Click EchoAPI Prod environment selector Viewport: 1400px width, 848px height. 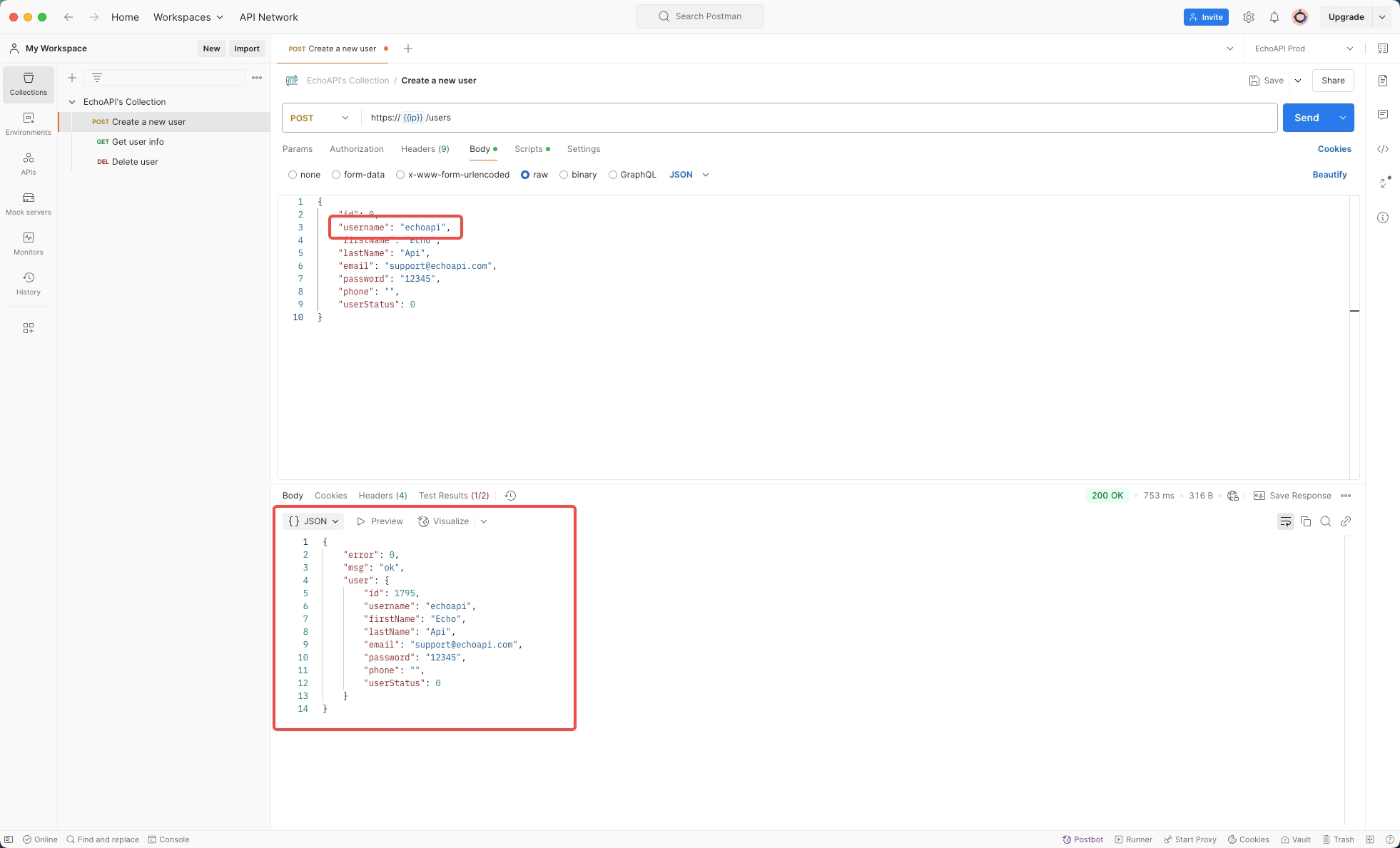point(1300,48)
